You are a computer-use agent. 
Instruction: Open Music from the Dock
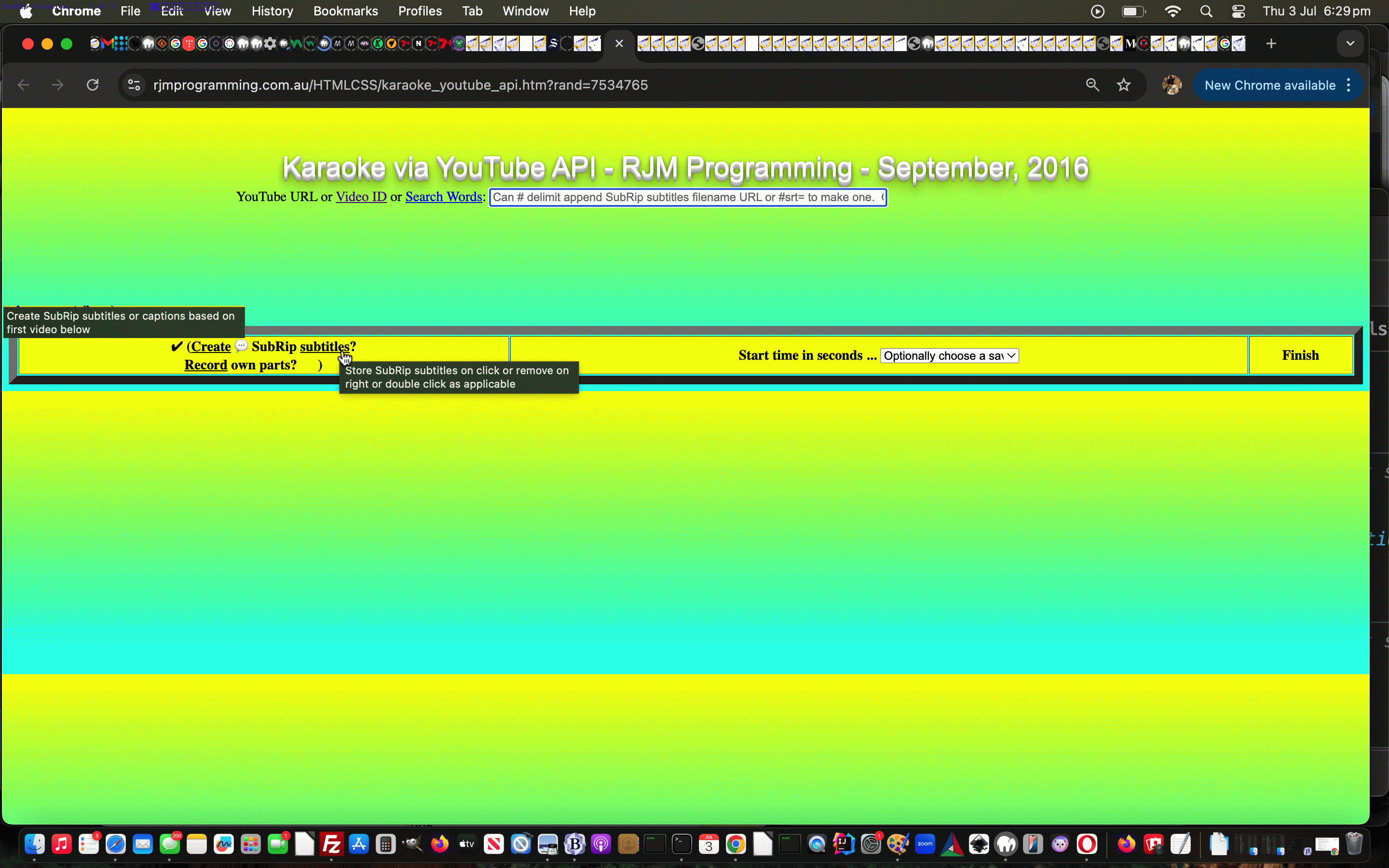61,843
